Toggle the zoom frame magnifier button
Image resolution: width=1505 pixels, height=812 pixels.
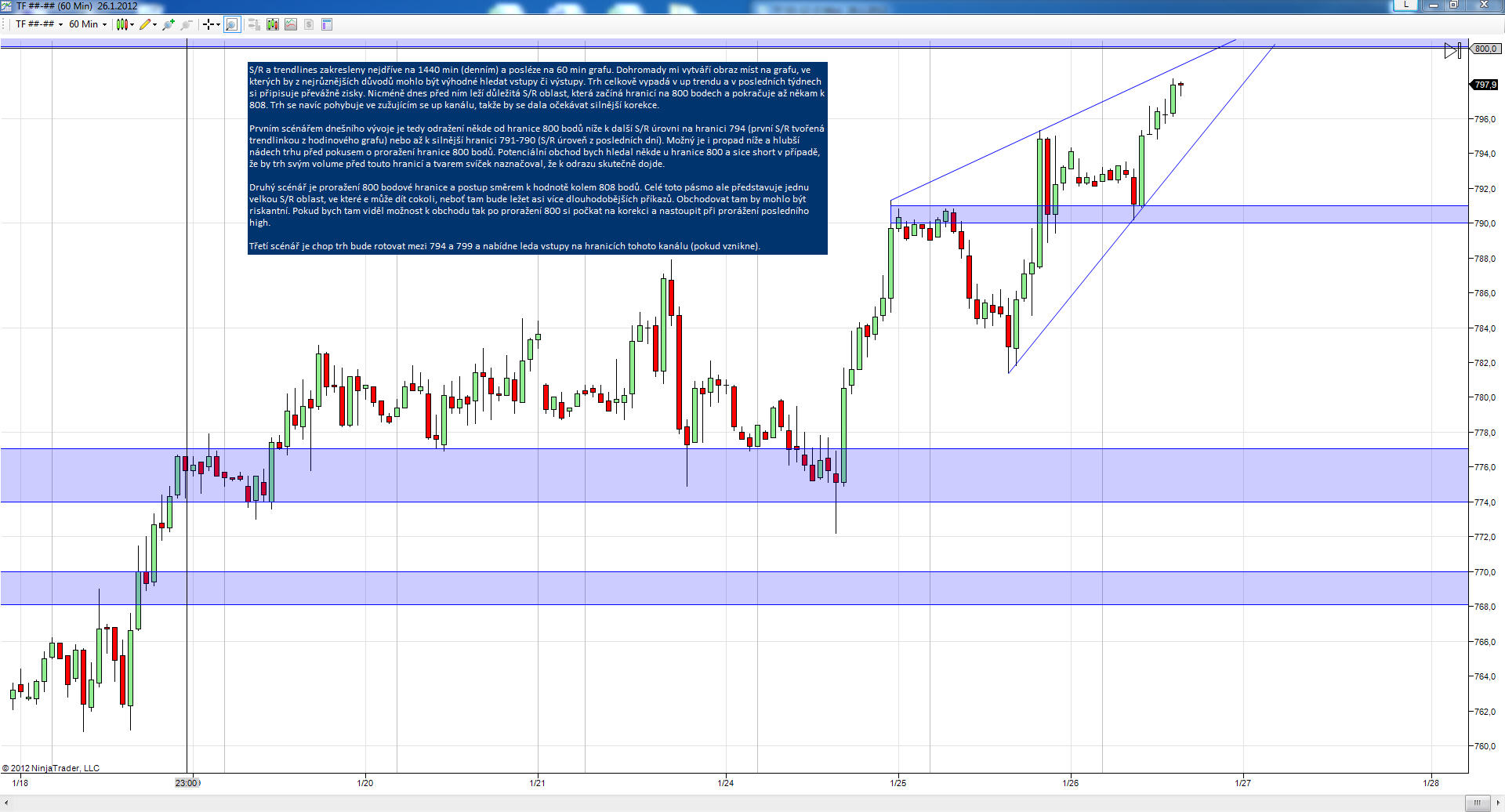pyautogui.click(x=232, y=24)
